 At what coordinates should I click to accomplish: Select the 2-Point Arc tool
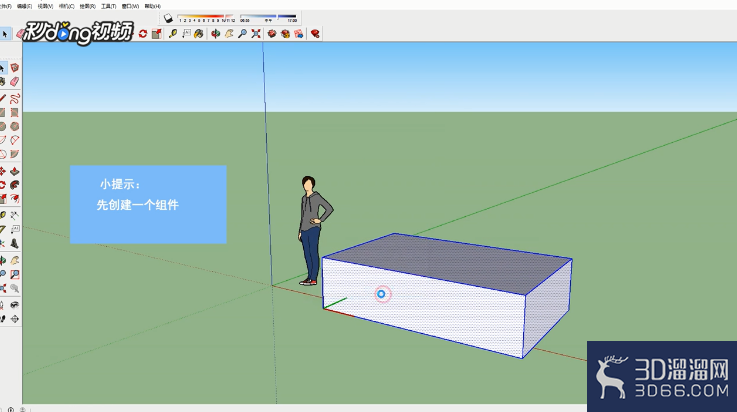tap(15, 140)
